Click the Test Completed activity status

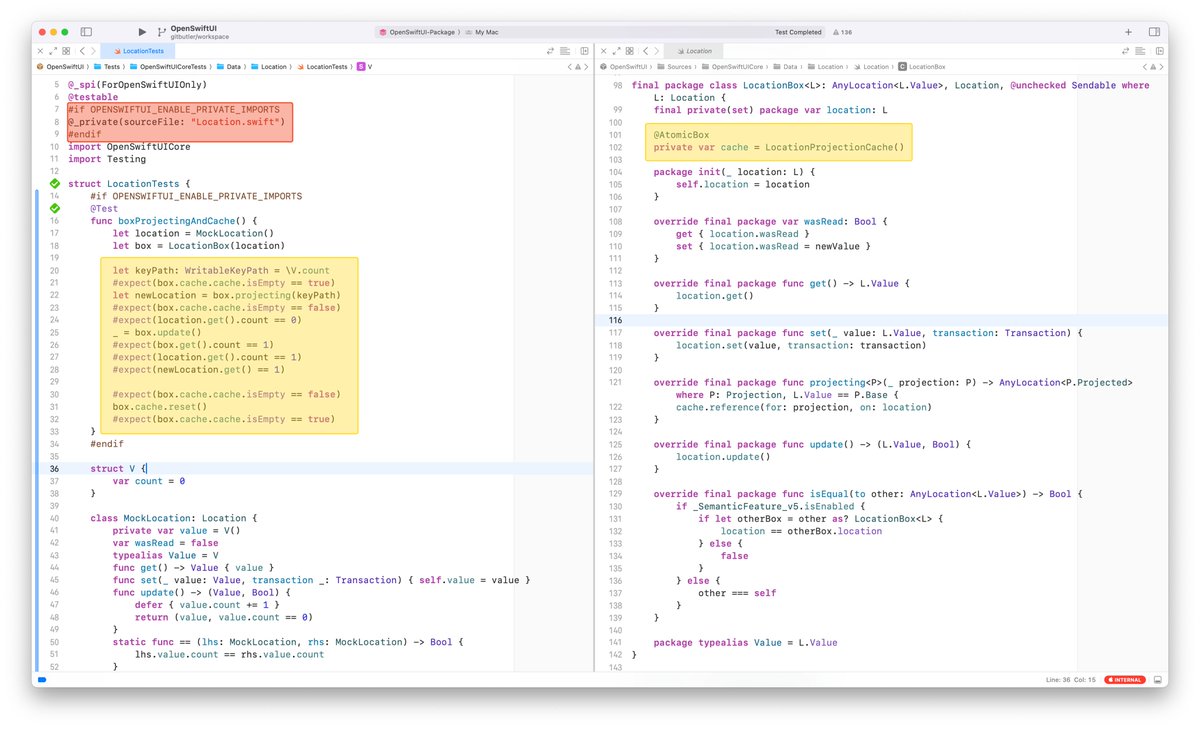click(x=797, y=32)
